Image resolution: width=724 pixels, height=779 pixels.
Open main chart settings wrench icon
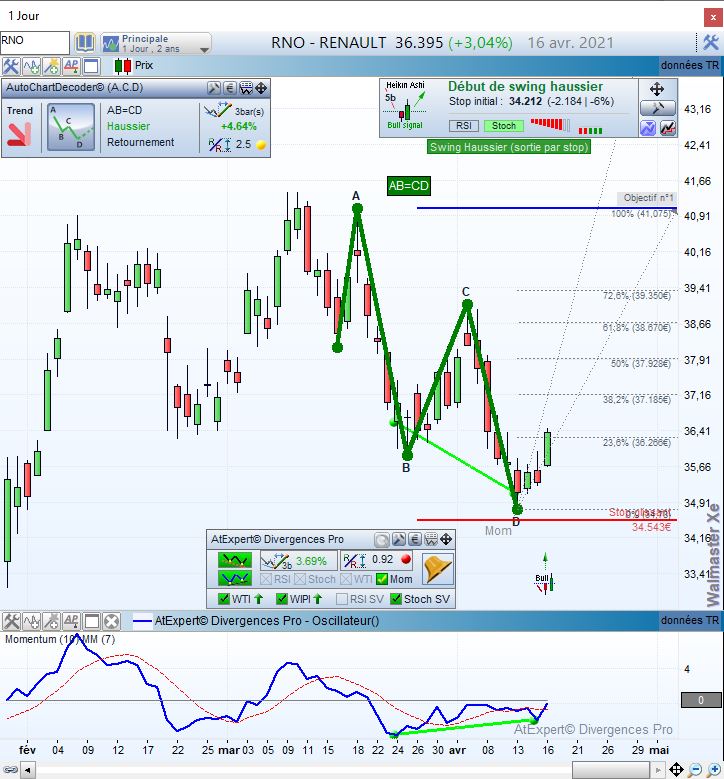tap(10, 66)
